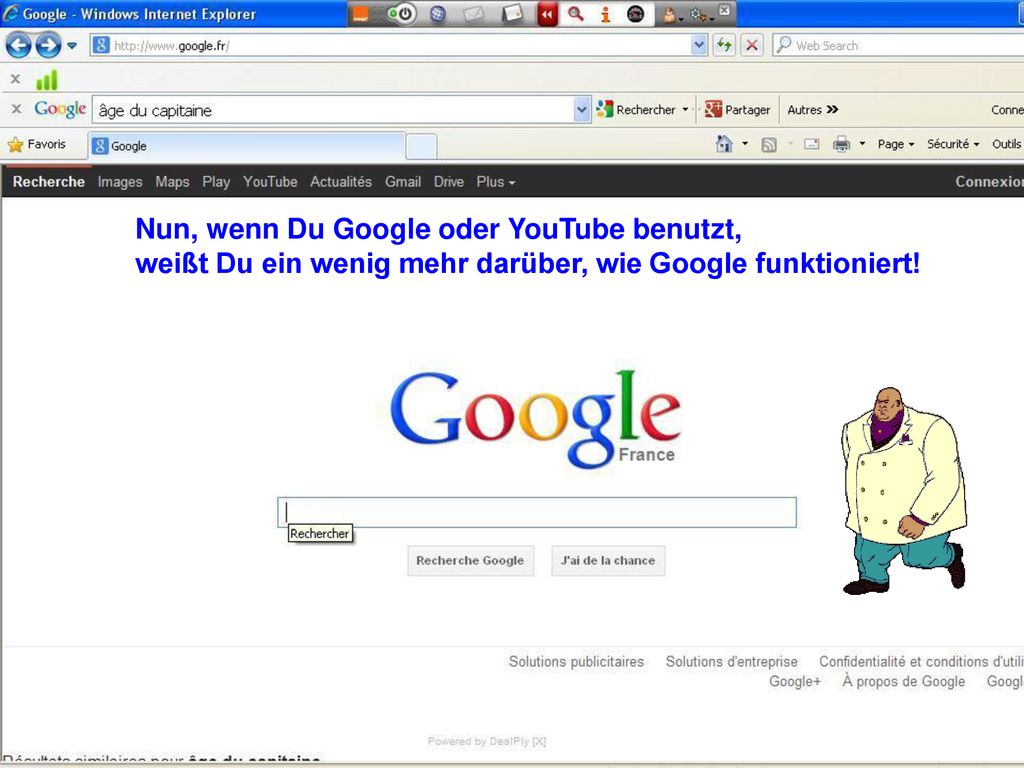Open the Favoris star button
The image size is (1024, 768).
(37, 144)
